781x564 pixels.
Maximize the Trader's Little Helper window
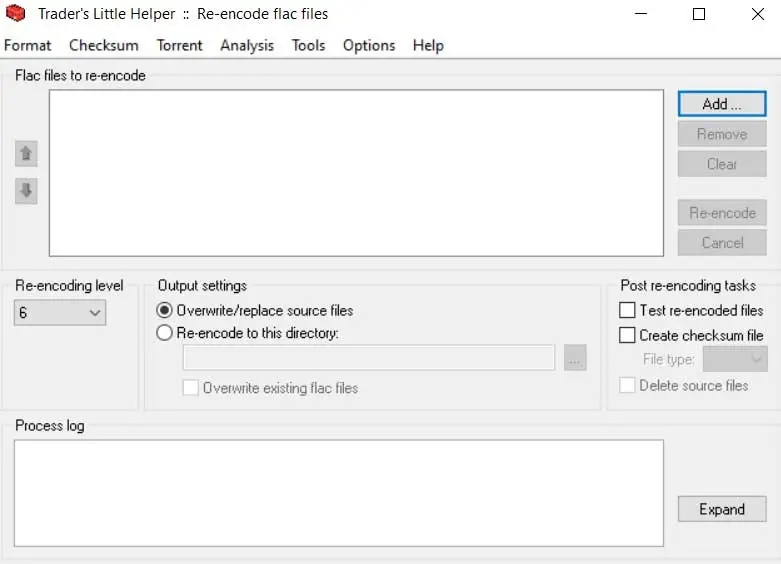pos(699,13)
